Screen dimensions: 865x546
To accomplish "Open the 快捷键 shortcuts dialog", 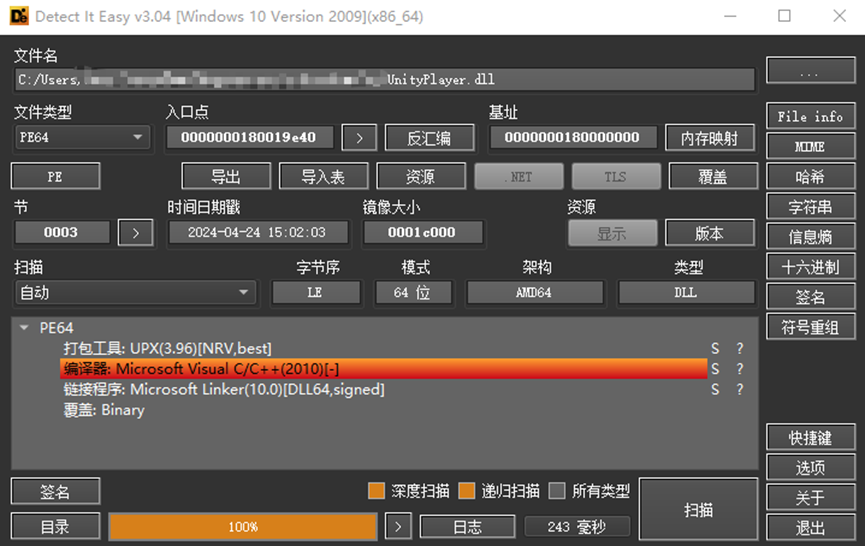I will tap(810, 438).
